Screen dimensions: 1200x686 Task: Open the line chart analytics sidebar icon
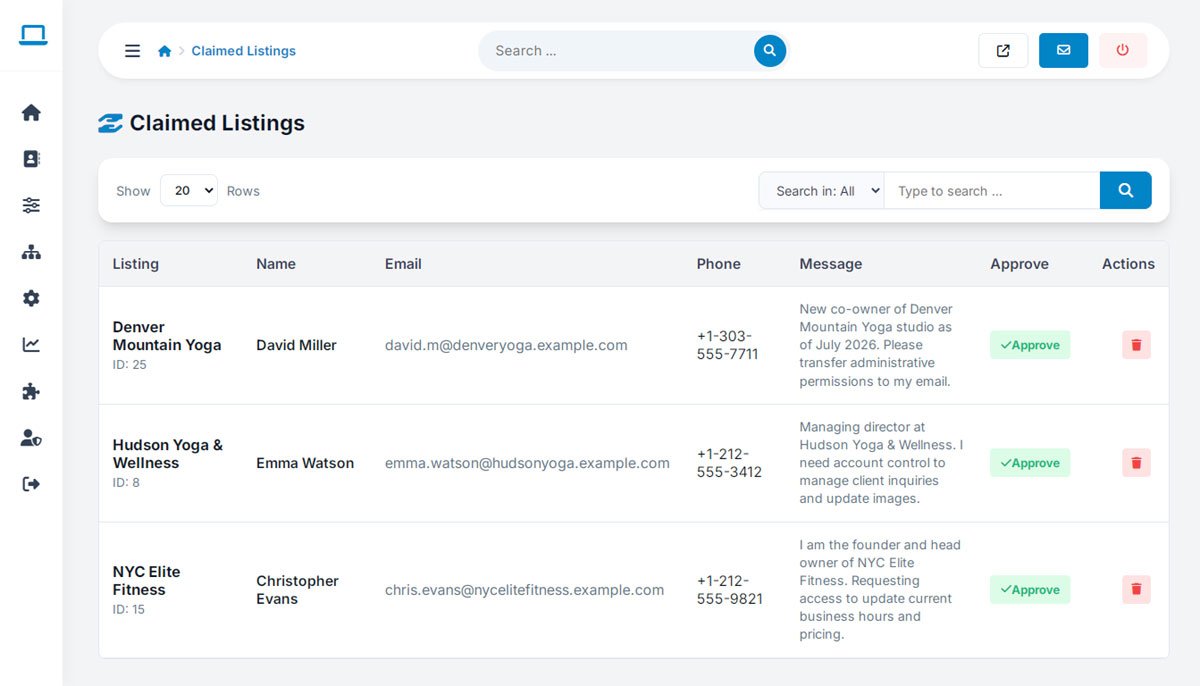coord(31,345)
